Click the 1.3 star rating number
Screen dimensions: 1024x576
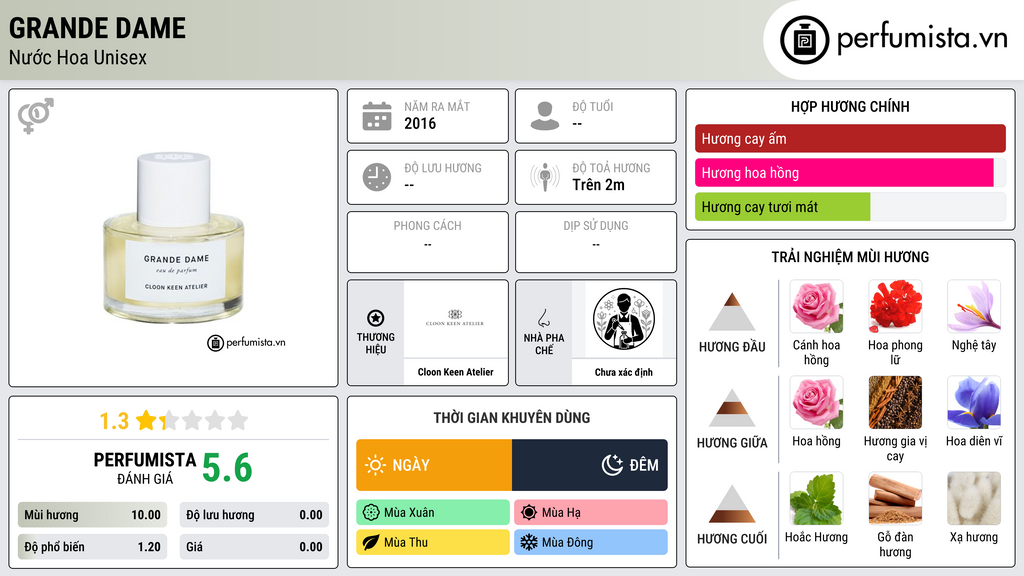[114, 421]
